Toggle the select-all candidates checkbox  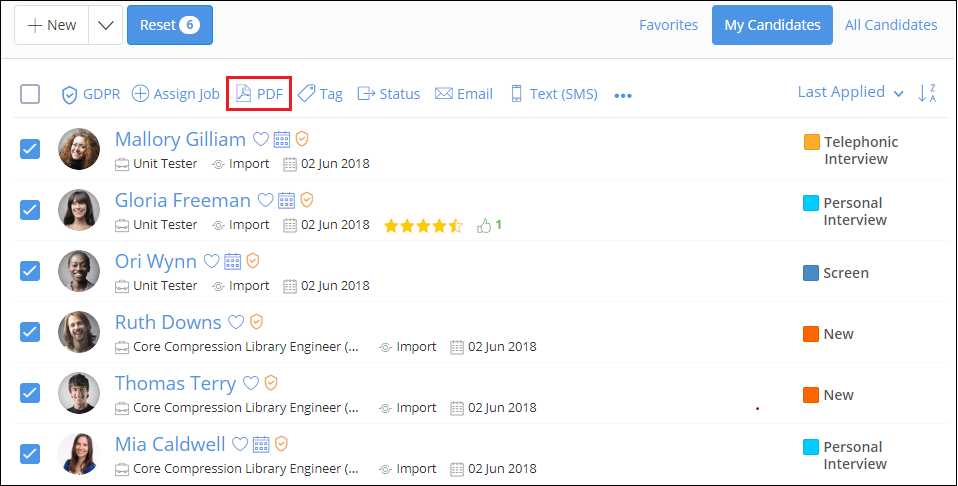[x=30, y=94]
